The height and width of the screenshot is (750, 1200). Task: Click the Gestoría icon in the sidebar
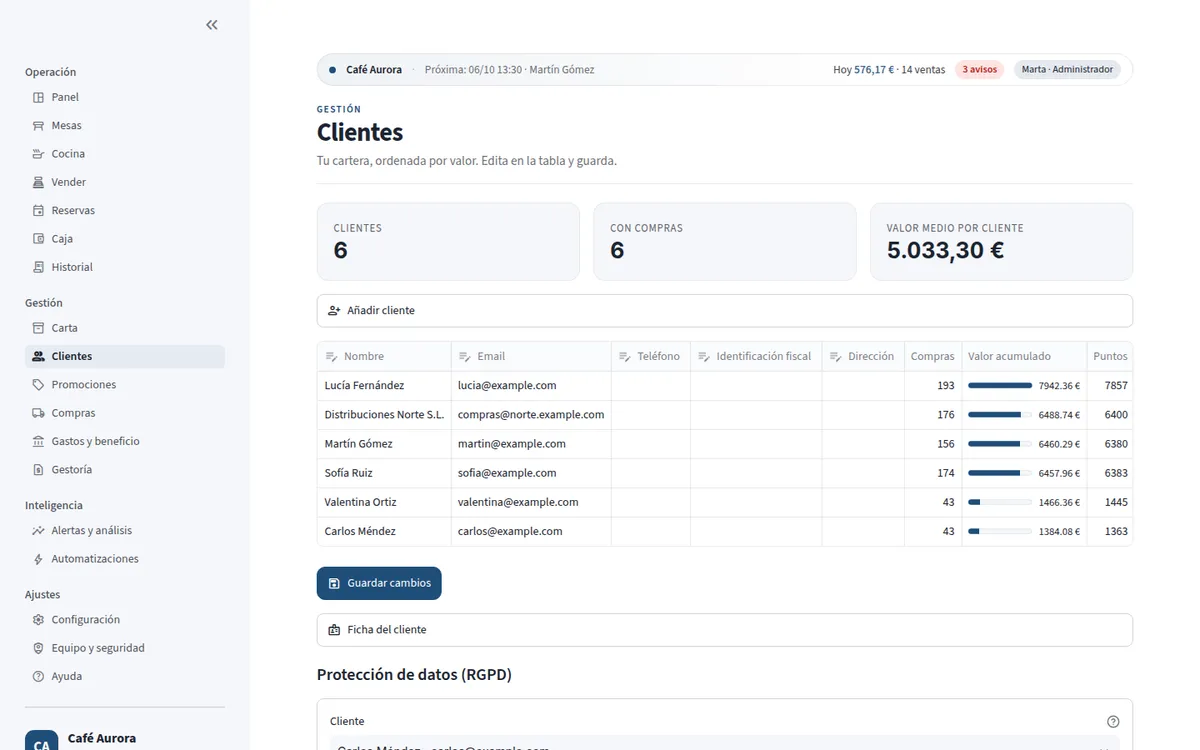pyautogui.click(x=38, y=470)
